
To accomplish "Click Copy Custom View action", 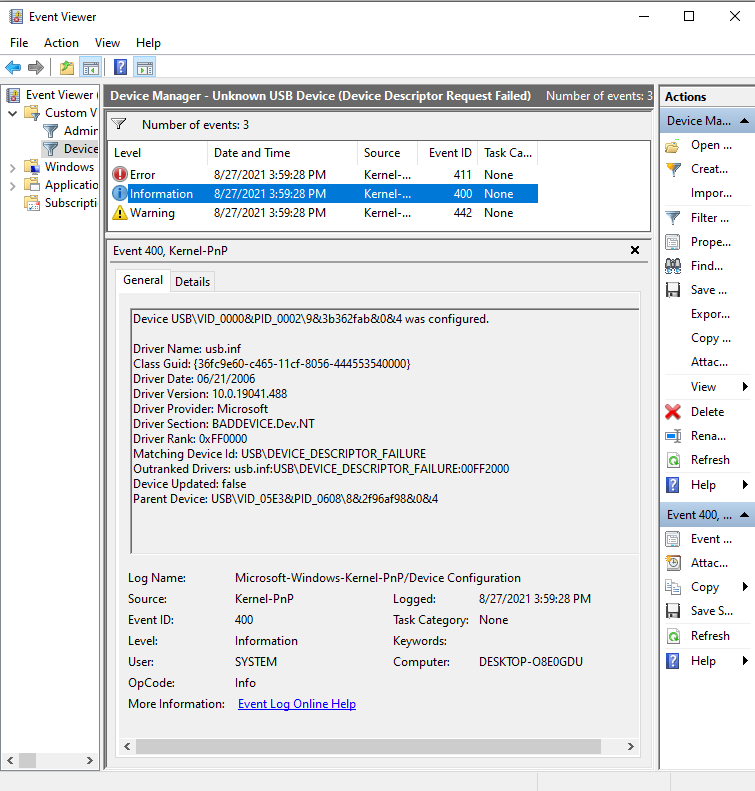I will 711,338.
